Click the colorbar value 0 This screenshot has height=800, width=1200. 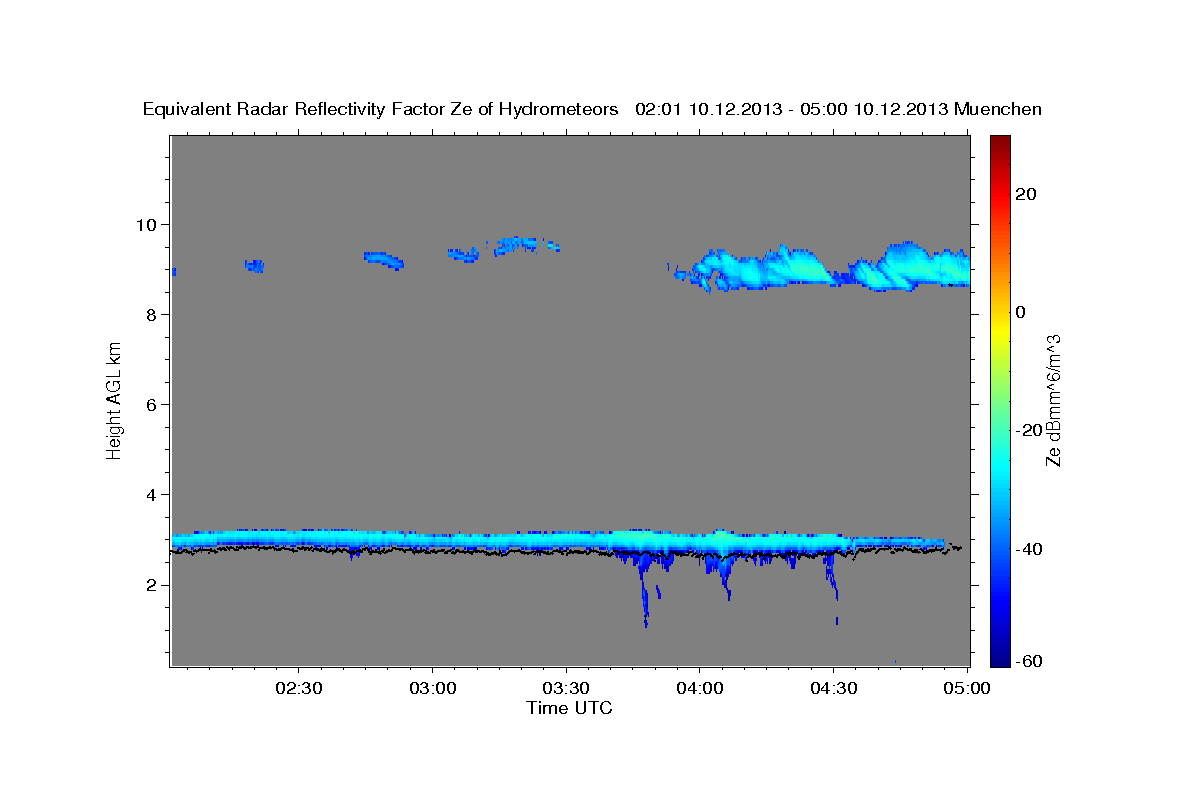[1020, 312]
